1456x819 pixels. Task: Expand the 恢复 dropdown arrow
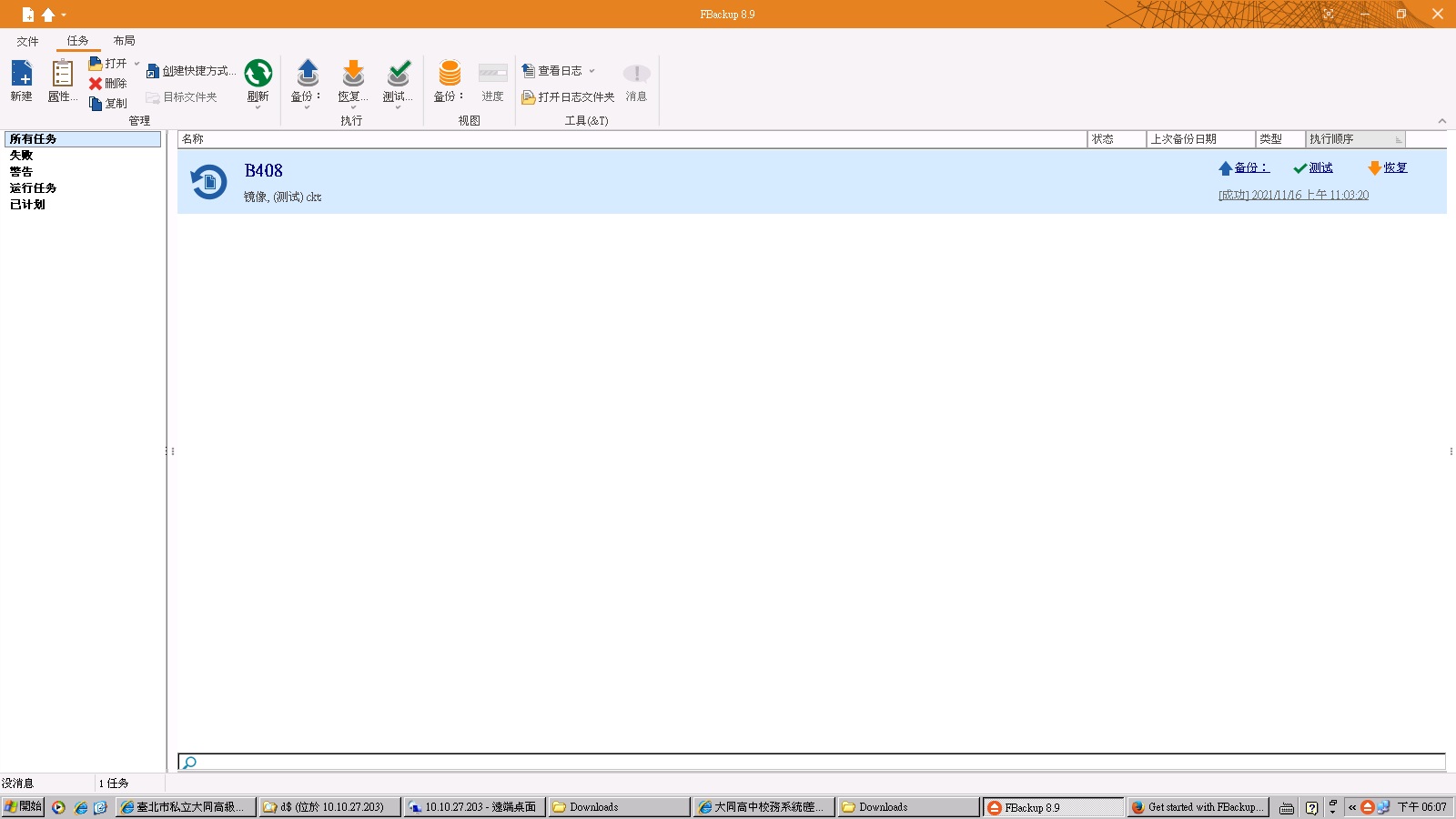[x=353, y=108]
